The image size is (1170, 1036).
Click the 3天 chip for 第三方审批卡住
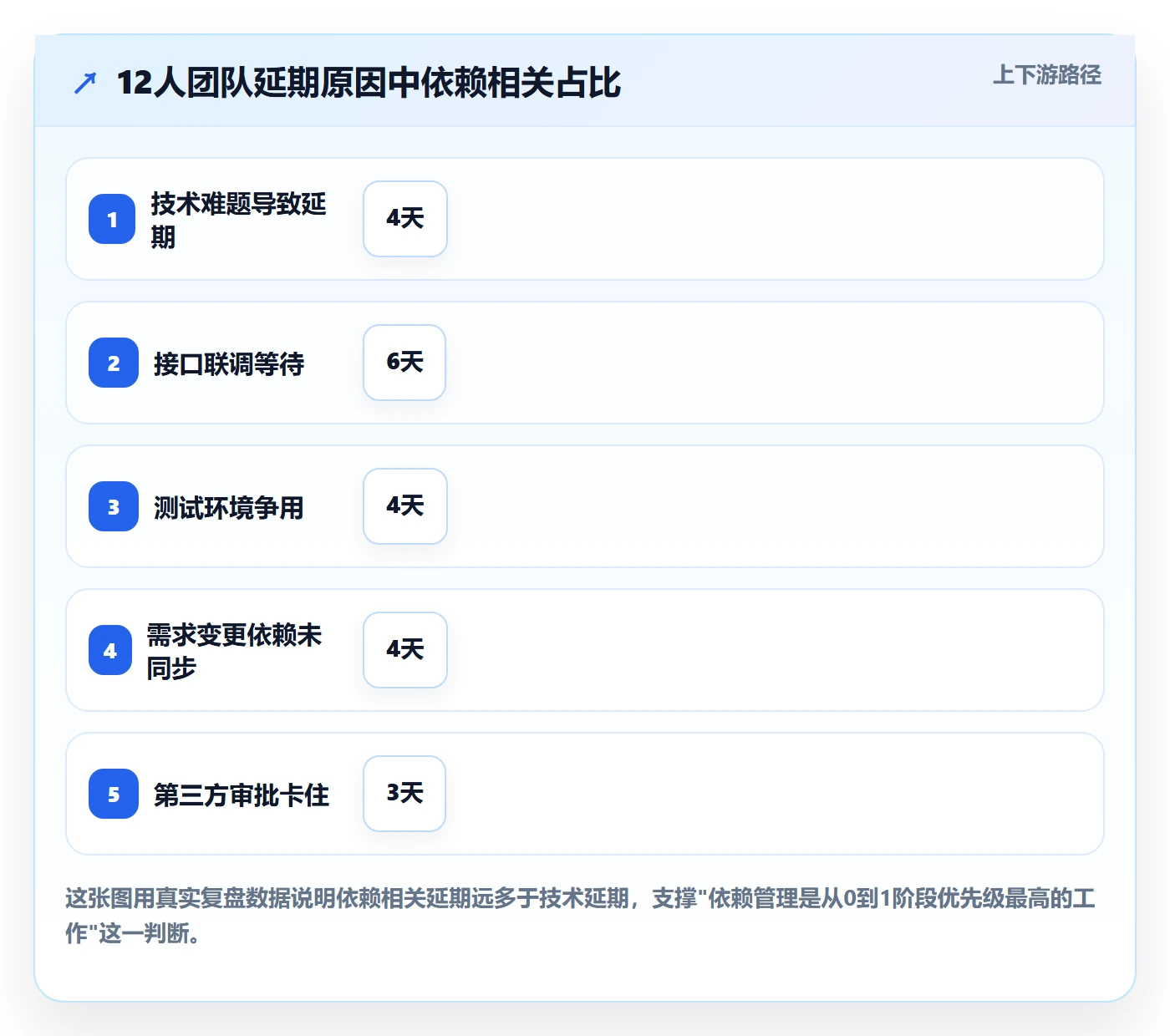pyautogui.click(x=404, y=794)
